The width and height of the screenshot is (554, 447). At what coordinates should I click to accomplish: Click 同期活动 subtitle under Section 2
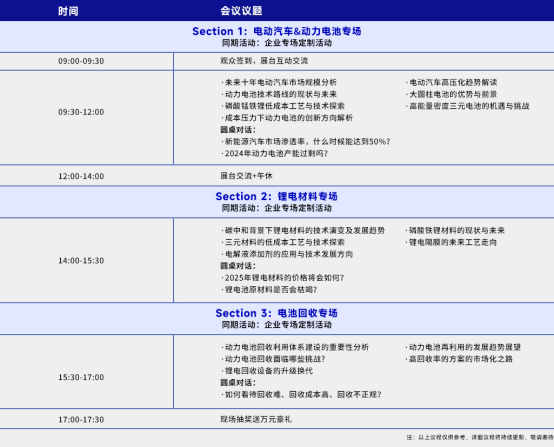pyautogui.click(x=277, y=208)
